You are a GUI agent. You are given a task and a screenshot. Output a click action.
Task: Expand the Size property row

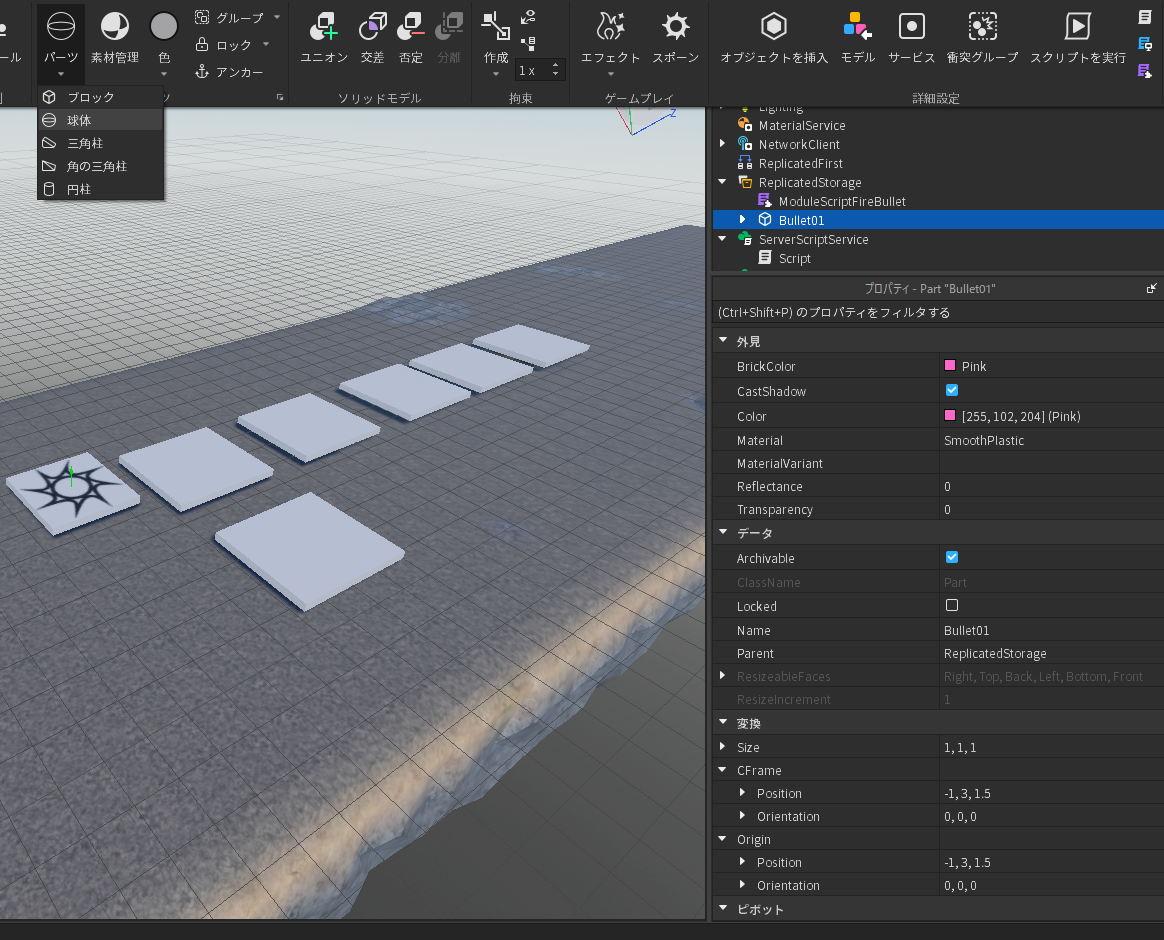723,747
